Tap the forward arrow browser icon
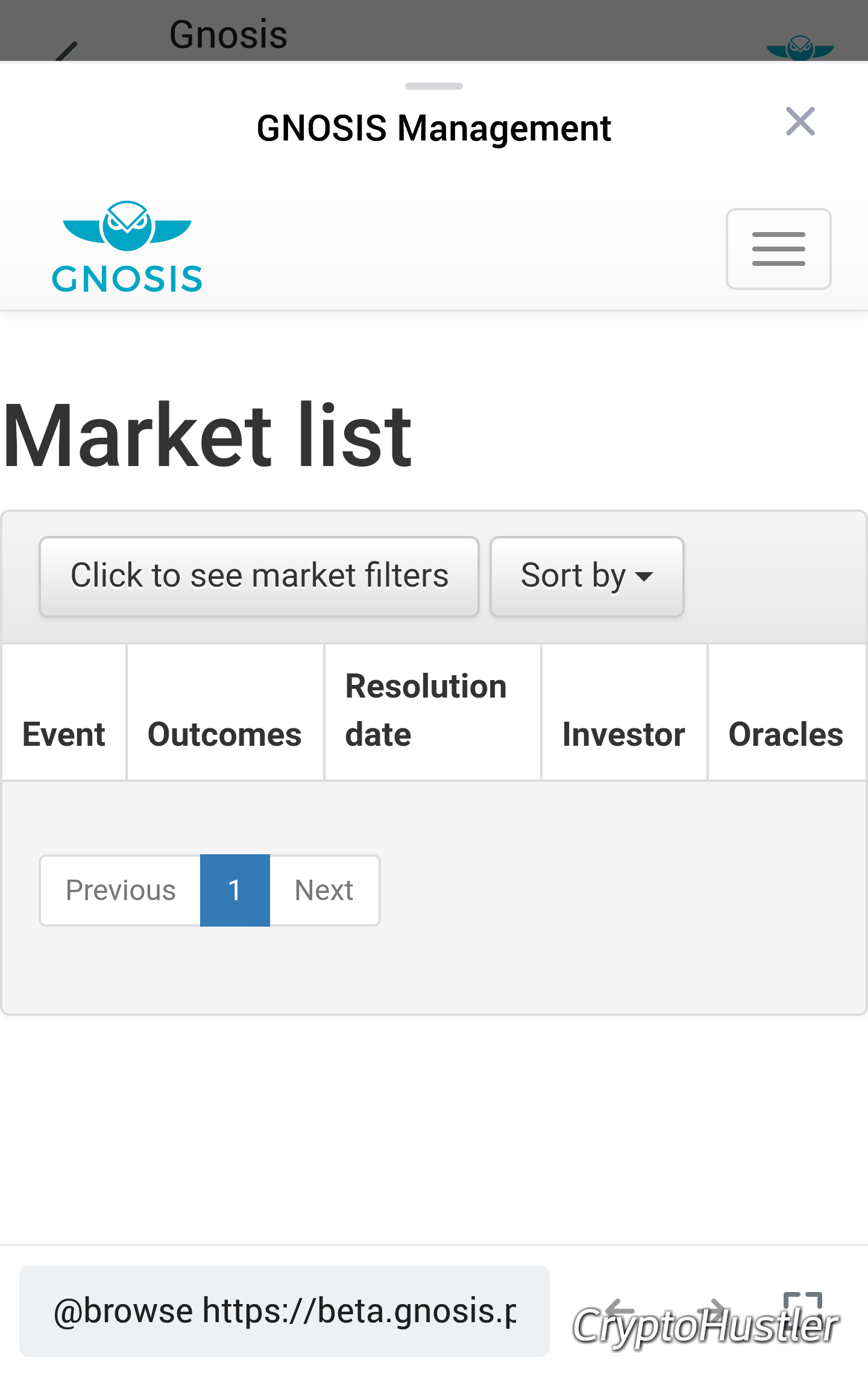Image resolution: width=868 pixels, height=1374 pixels. tap(712, 1309)
